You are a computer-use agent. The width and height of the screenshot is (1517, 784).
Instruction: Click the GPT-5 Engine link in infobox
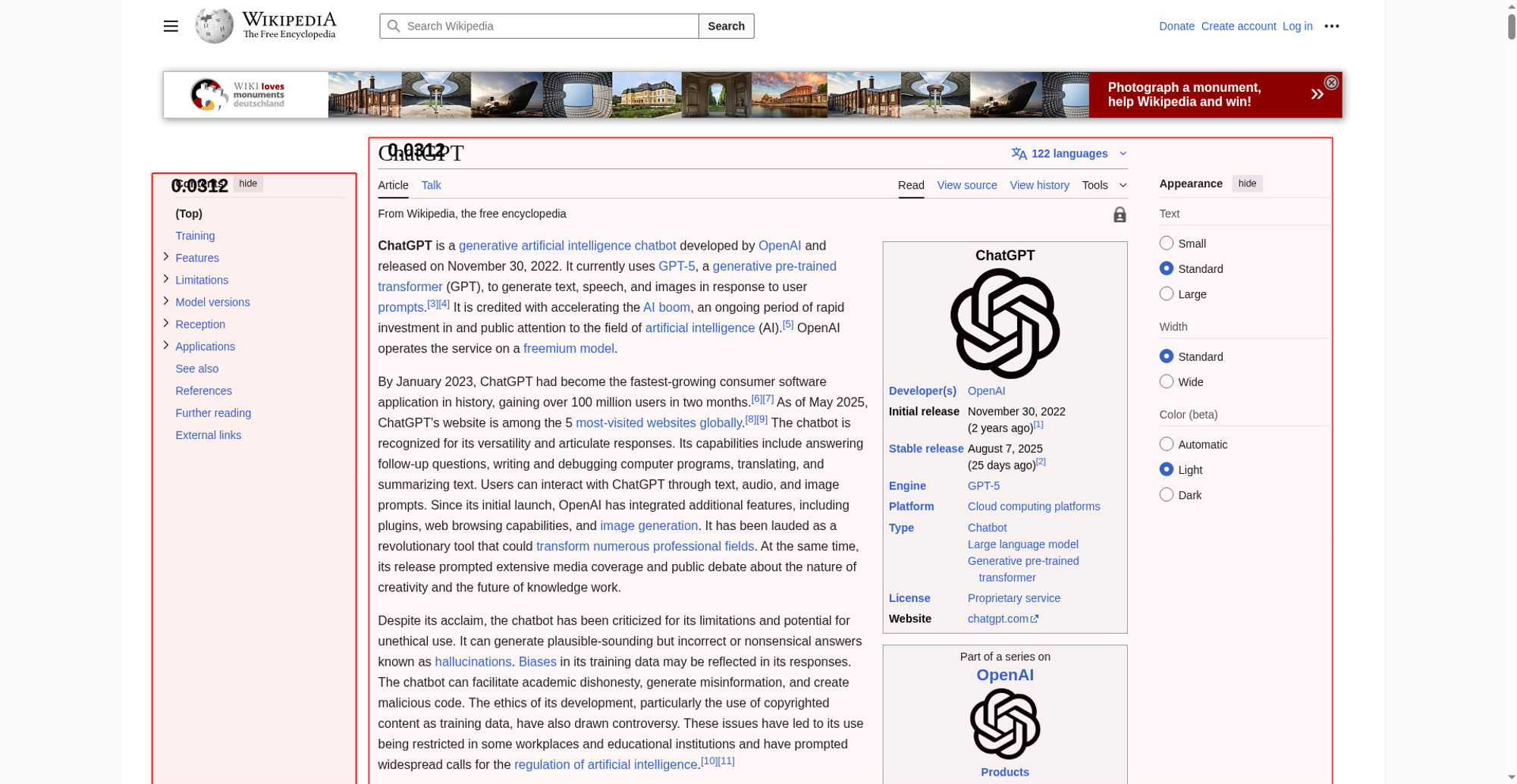point(984,486)
